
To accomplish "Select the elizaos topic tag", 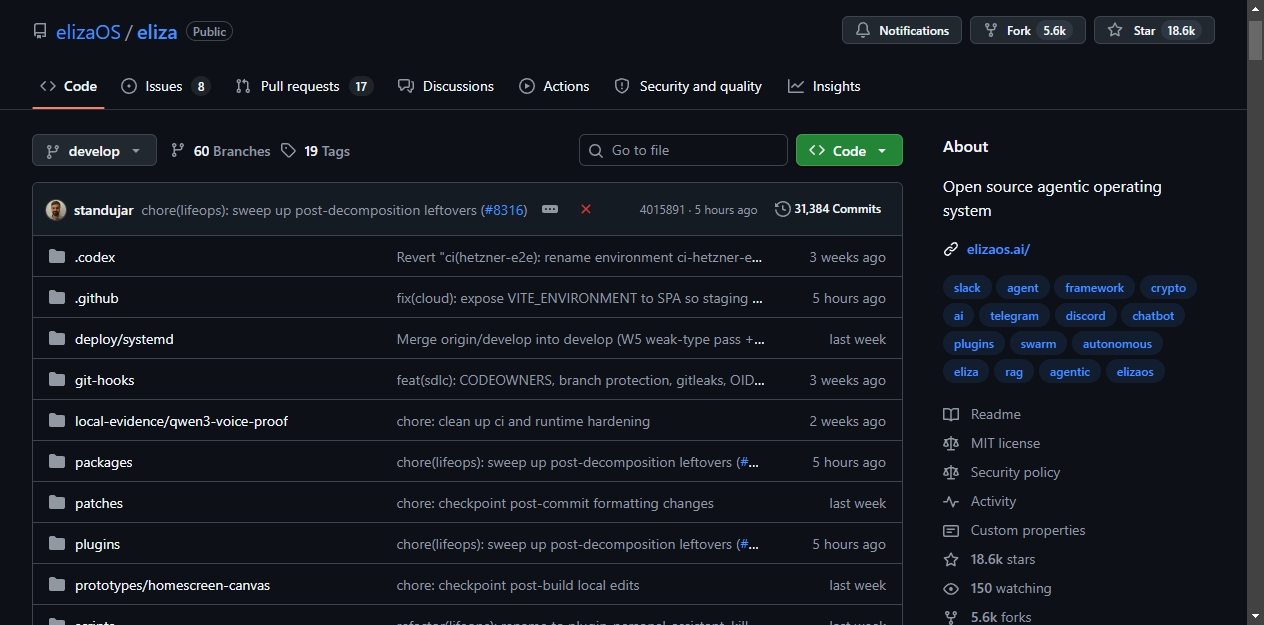I will [x=1135, y=372].
